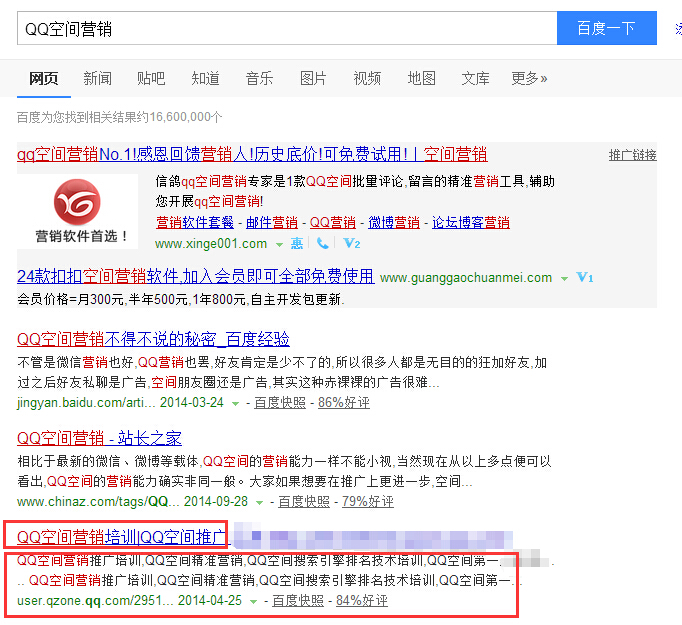Screen dimensions: 682x625
Task: Click the 79%好评 rating link
Action: click(x=368, y=501)
